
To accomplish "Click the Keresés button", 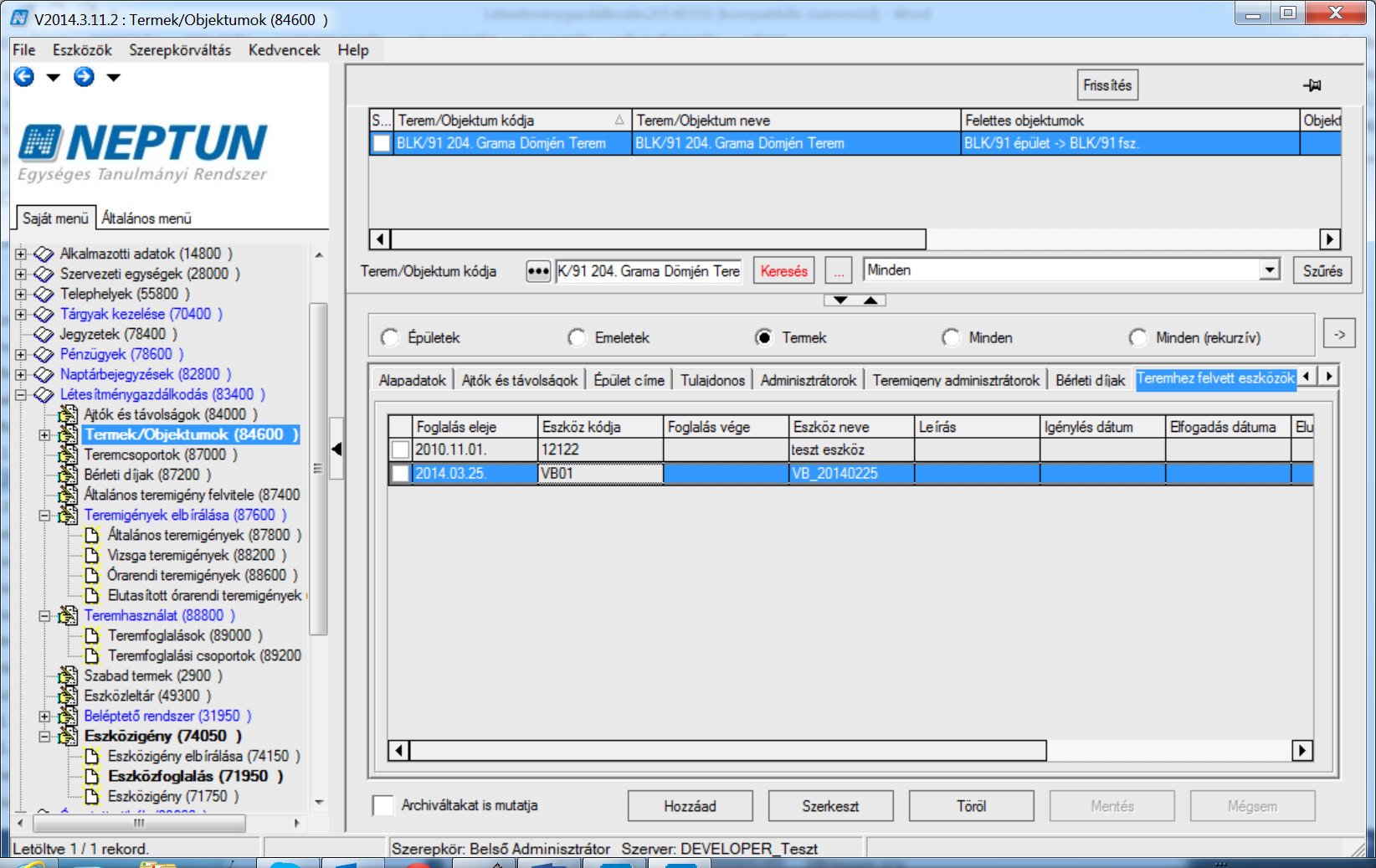I will click(784, 271).
